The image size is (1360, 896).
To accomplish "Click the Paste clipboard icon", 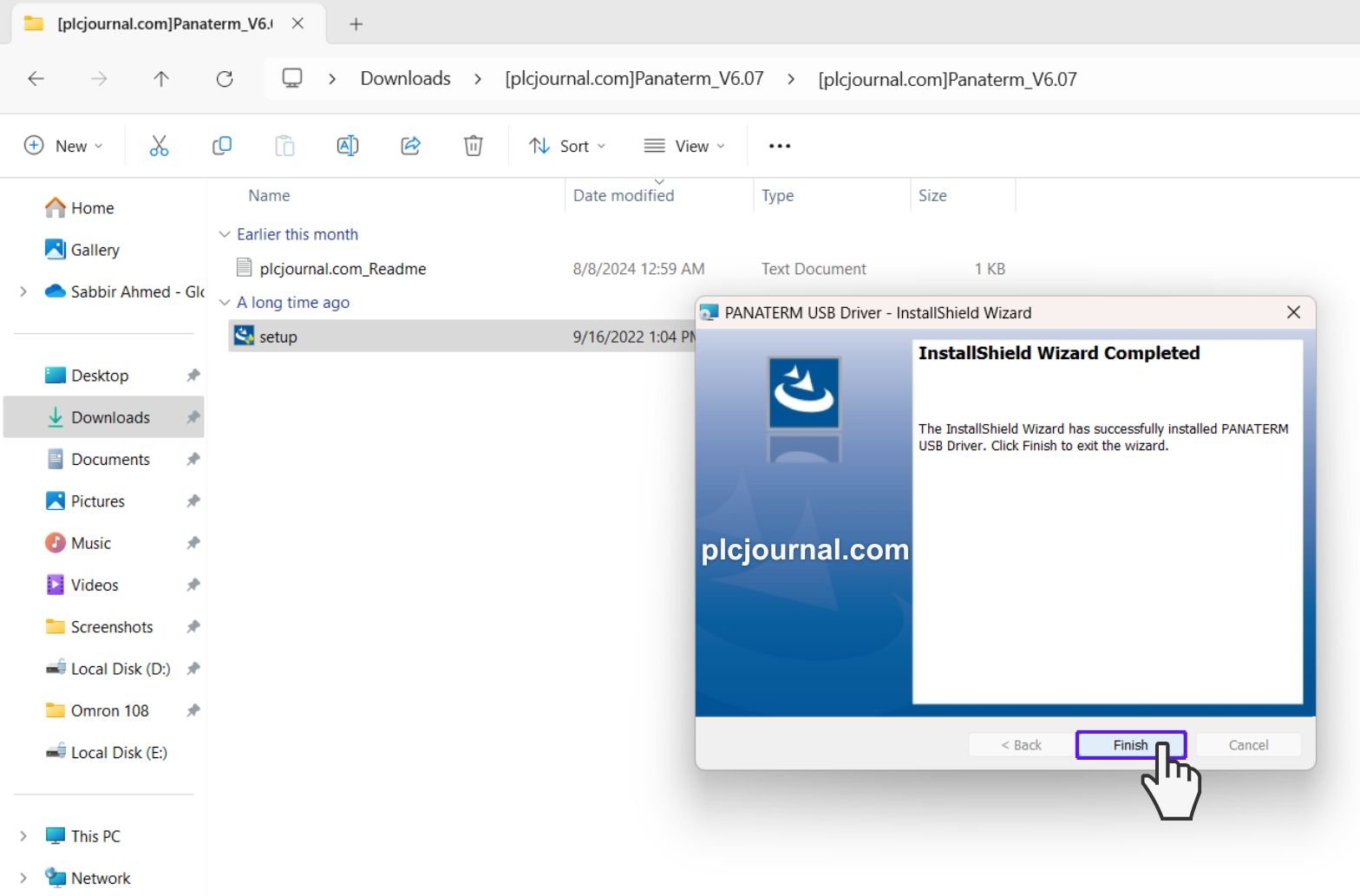I will (284, 146).
